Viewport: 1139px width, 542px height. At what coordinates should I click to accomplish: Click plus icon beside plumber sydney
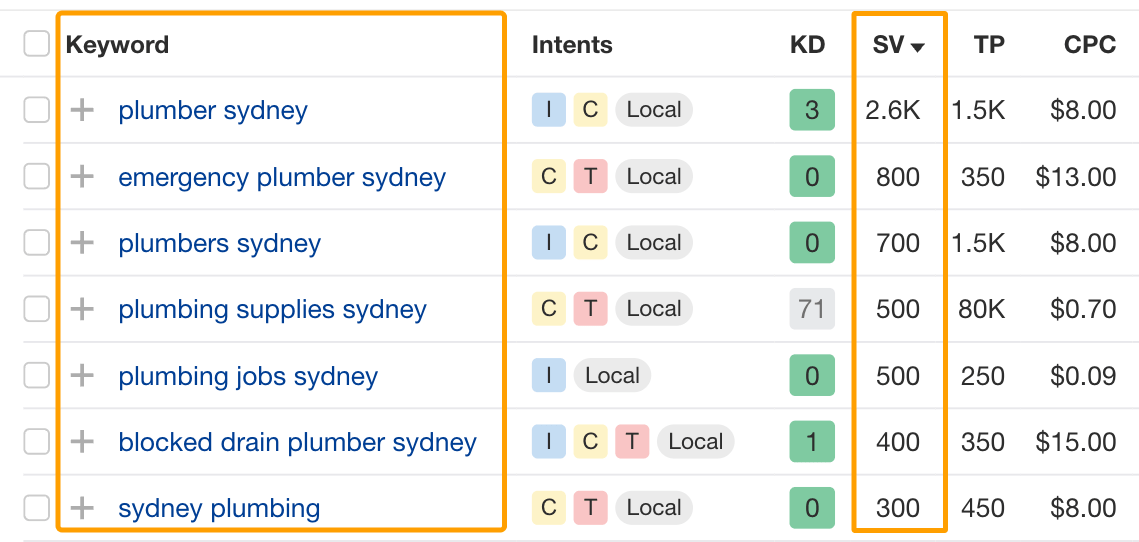82,110
